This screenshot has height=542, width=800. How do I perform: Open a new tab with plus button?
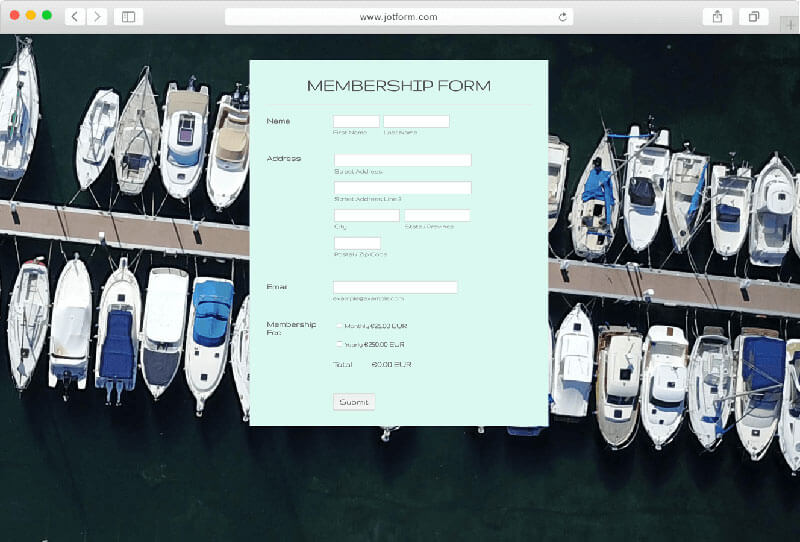pos(791,24)
